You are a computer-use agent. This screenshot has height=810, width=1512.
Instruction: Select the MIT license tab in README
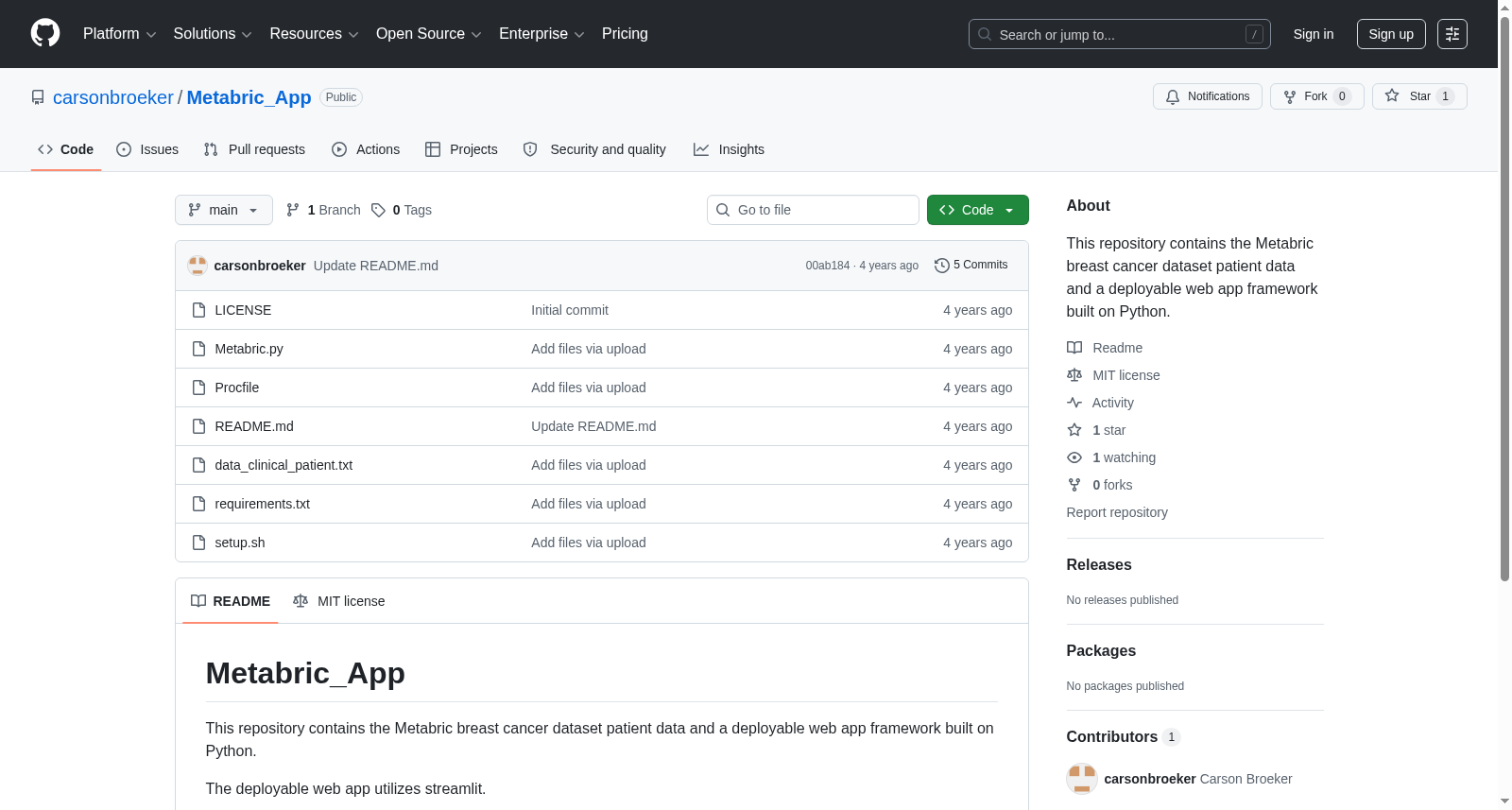click(x=339, y=601)
